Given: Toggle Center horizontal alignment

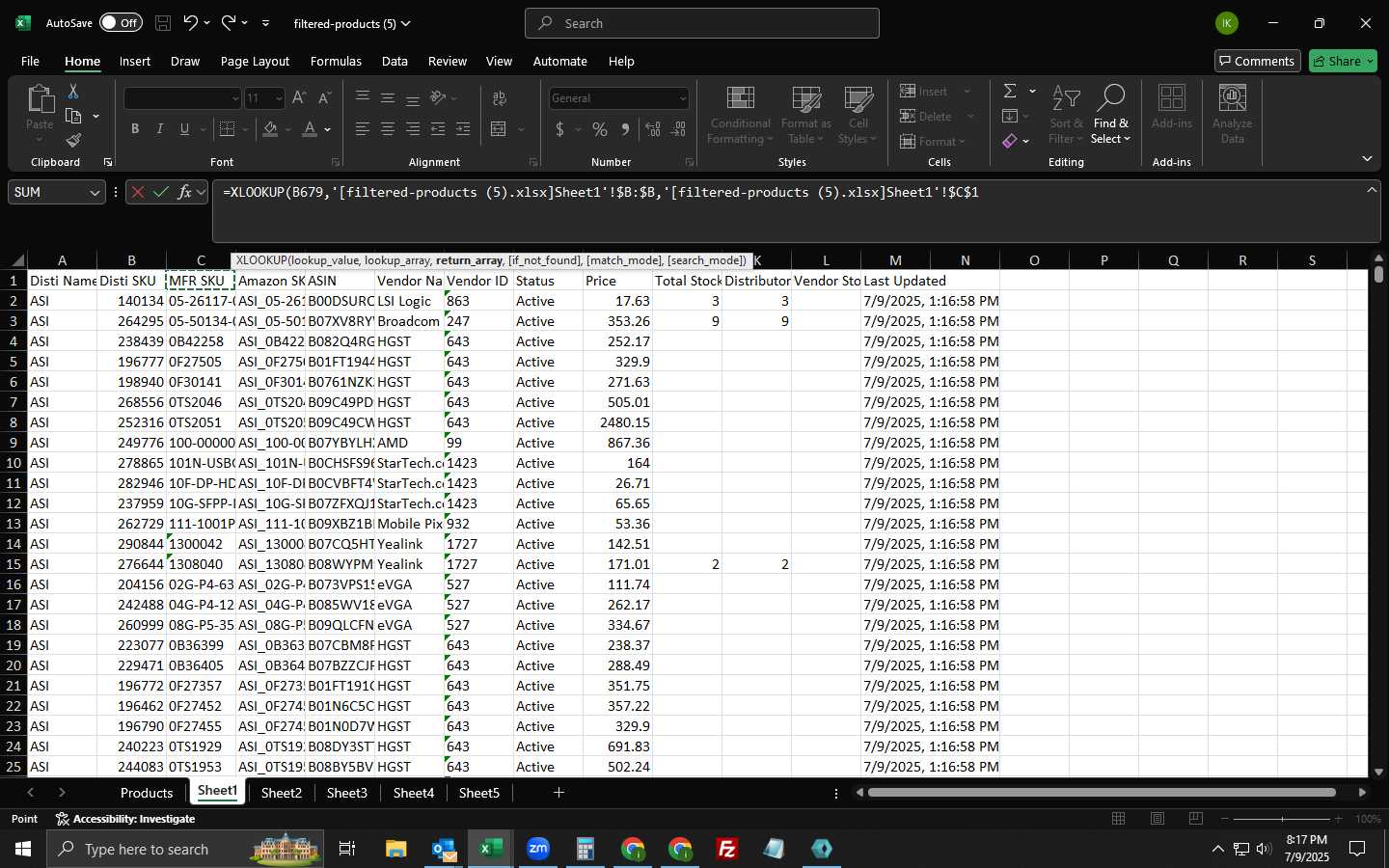Looking at the screenshot, I should (x=388, y=128).
